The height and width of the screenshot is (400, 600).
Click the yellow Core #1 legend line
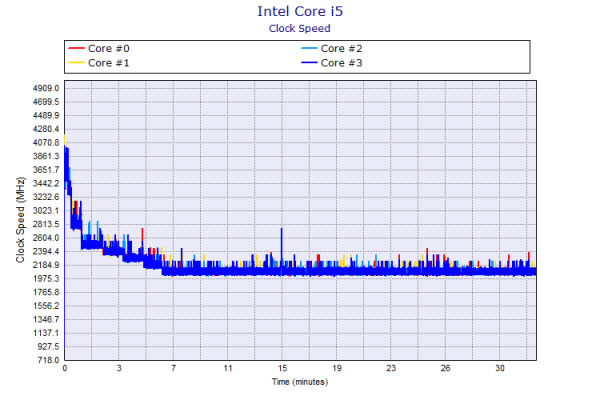coord(76,62)
